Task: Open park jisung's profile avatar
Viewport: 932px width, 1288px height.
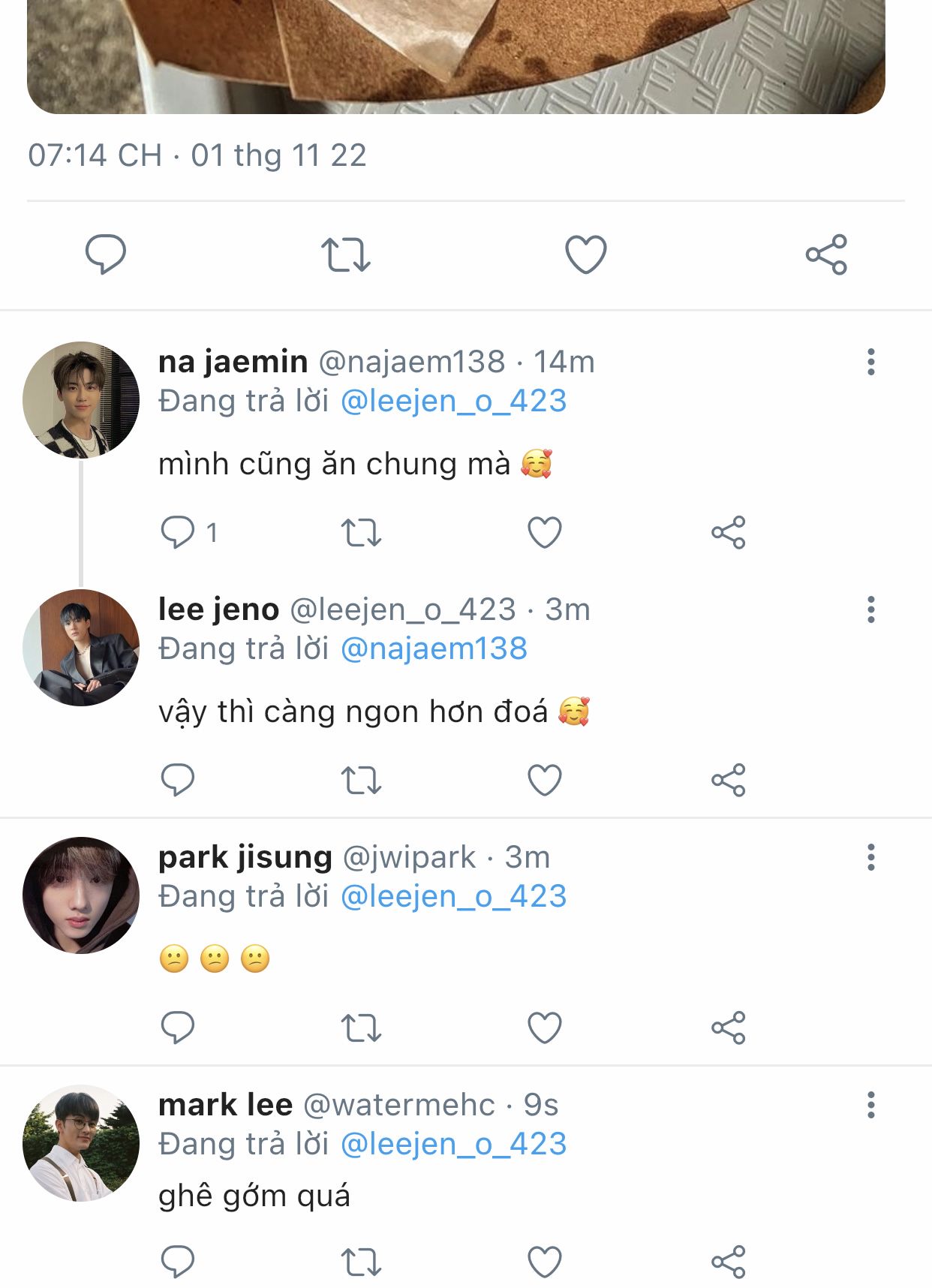Action: pos(81,895)
